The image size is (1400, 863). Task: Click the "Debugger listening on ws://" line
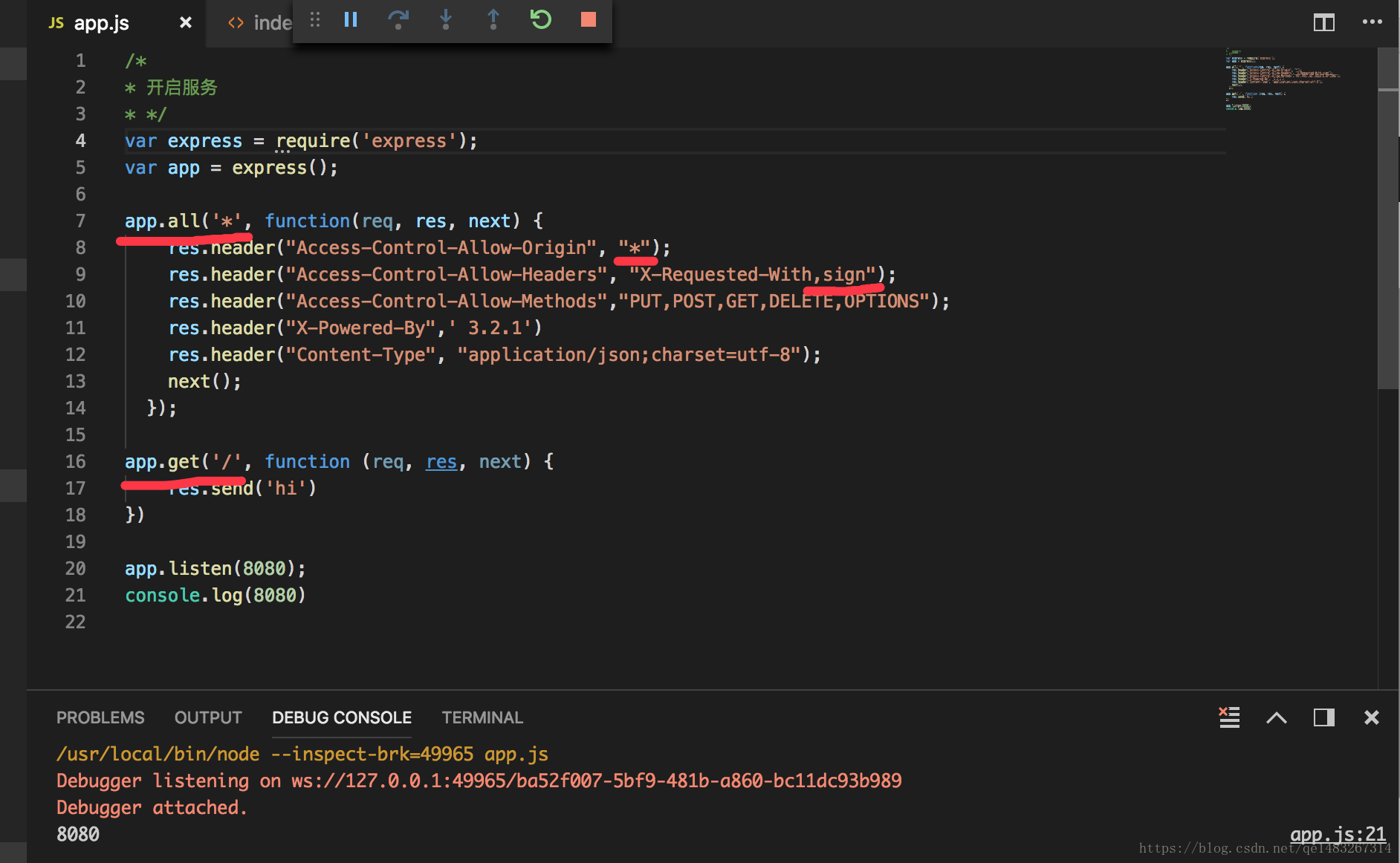click(479, 781)
